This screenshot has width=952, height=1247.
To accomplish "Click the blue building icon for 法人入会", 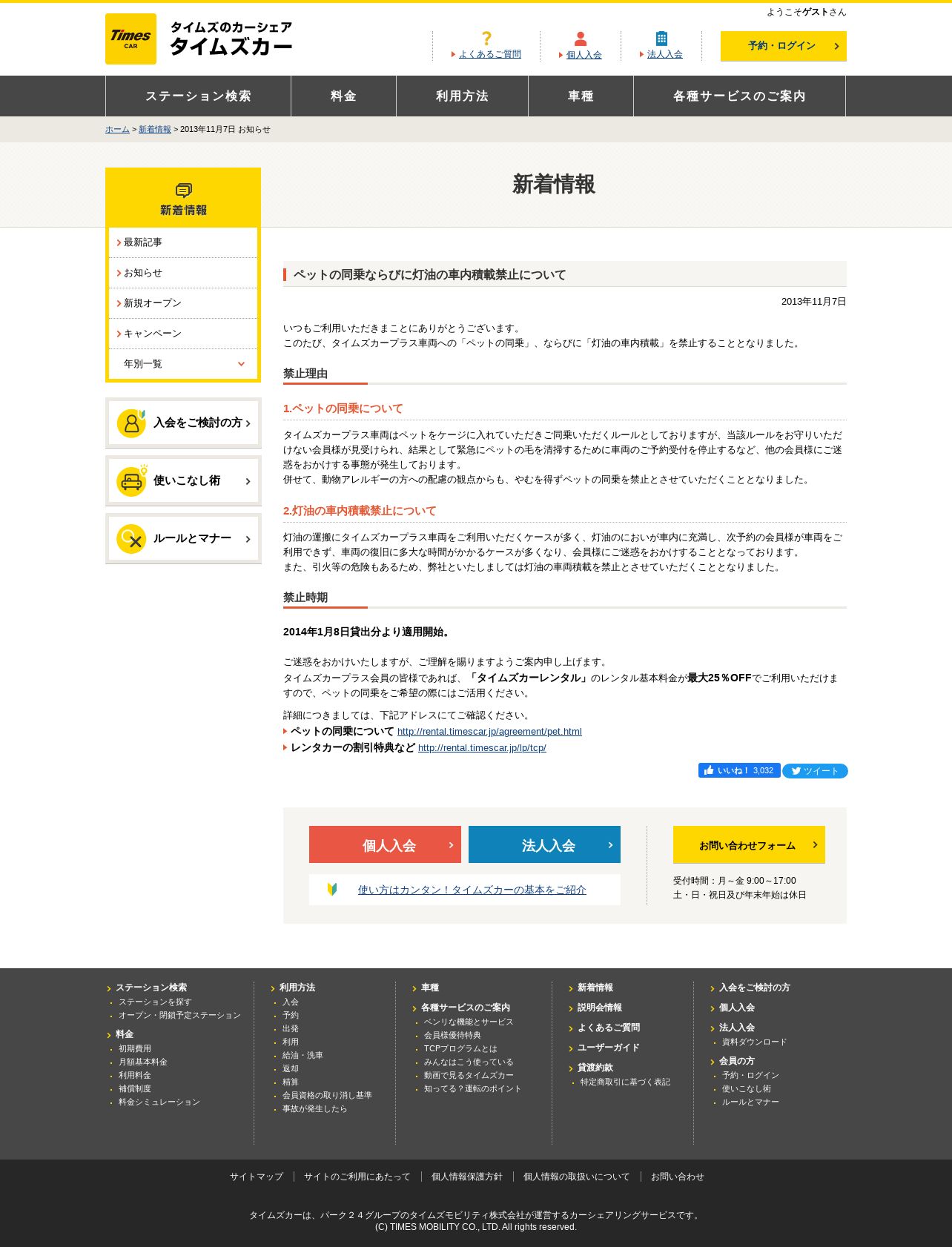I will 661,39.
